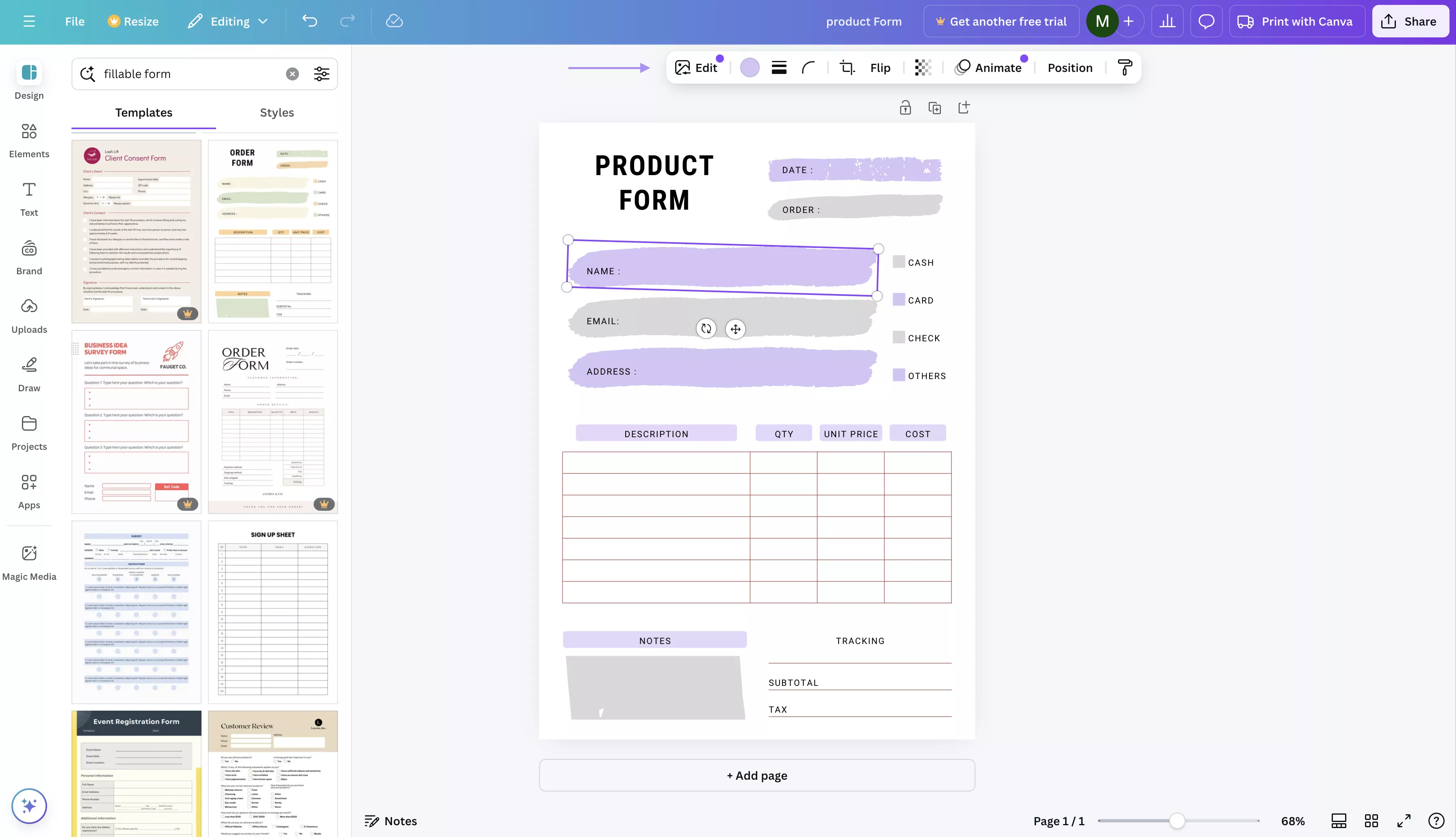Expand the Position panel options

1069,68
